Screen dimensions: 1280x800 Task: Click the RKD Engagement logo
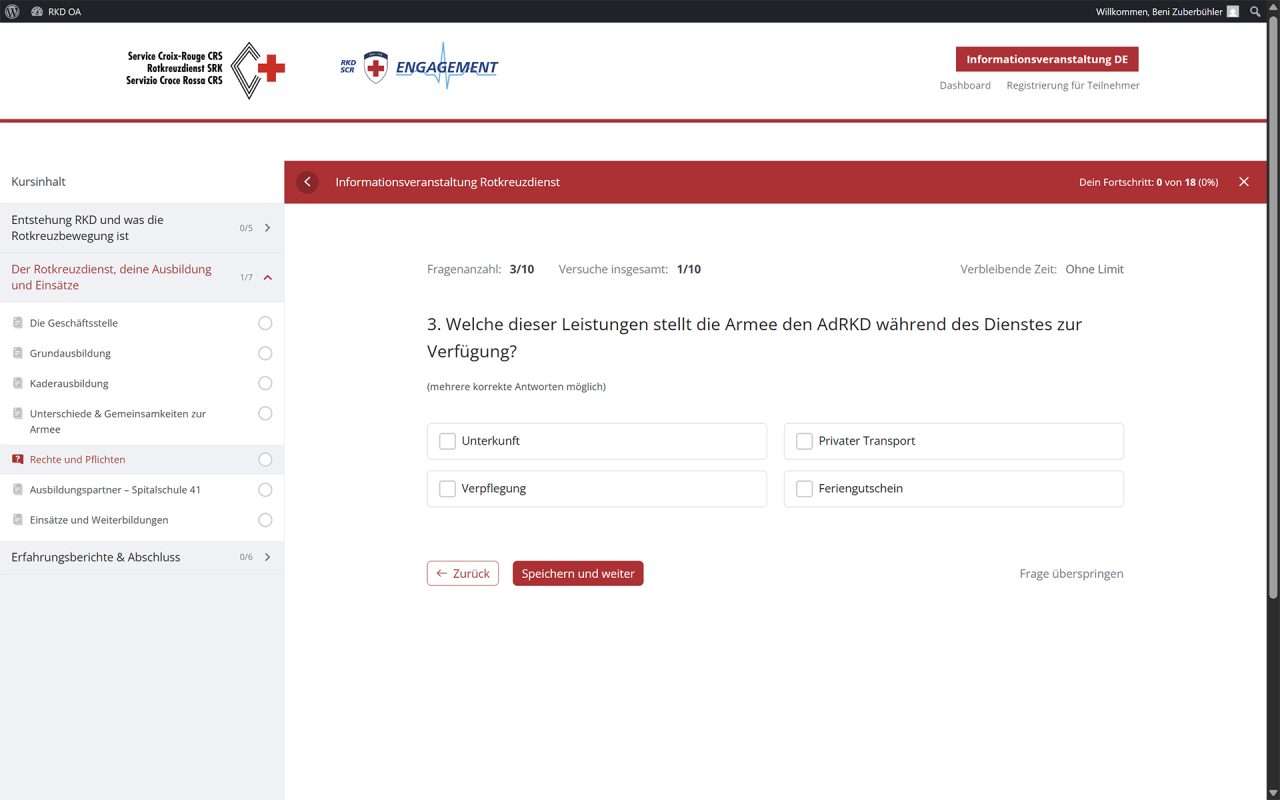tap(419, 67)
